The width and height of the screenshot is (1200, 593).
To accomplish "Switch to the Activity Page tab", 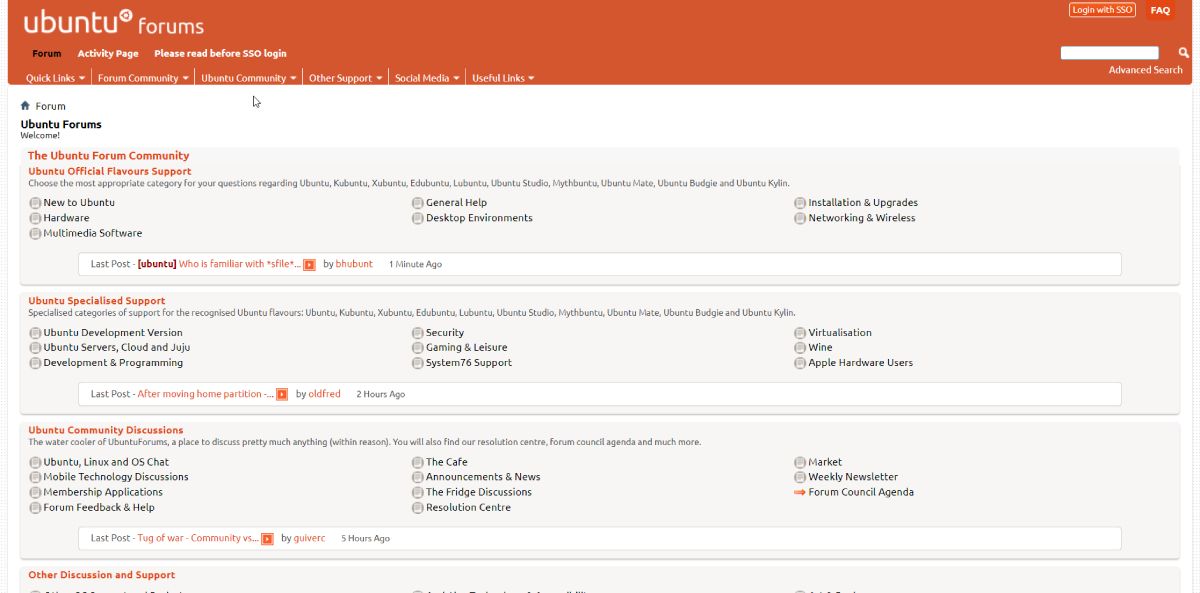I will (108, 54).
